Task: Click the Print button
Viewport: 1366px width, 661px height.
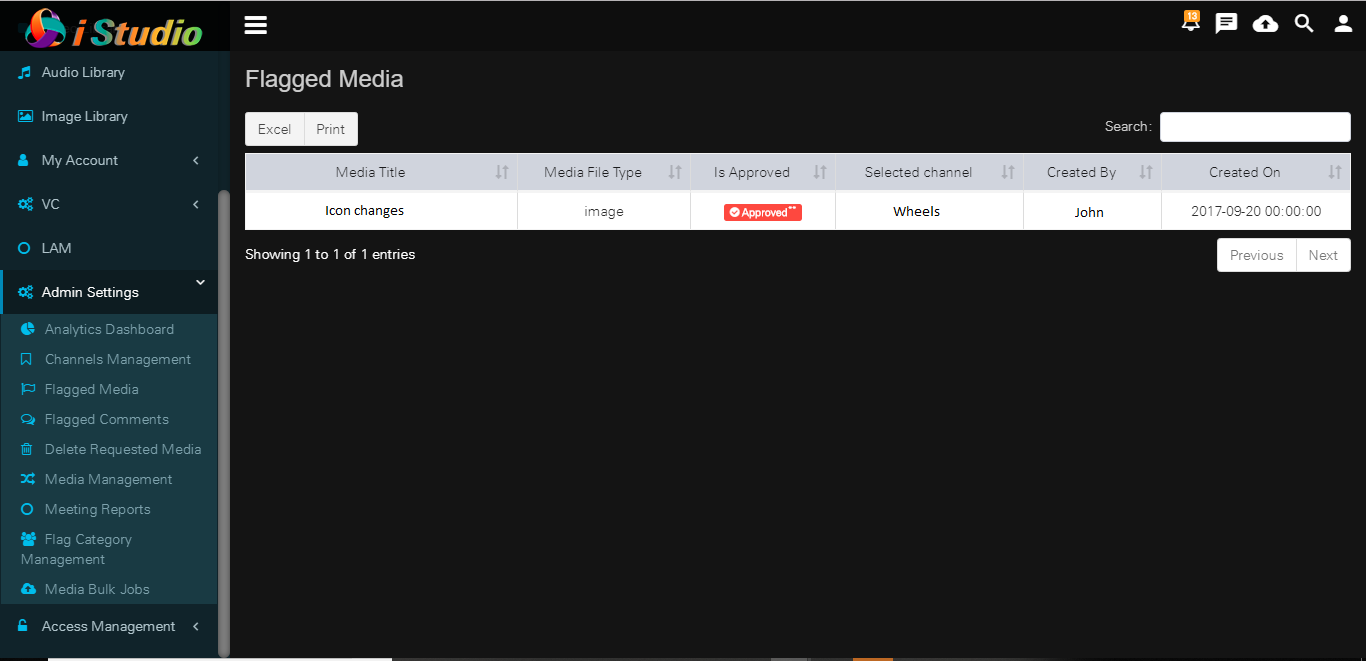Action: pos(331,129)
